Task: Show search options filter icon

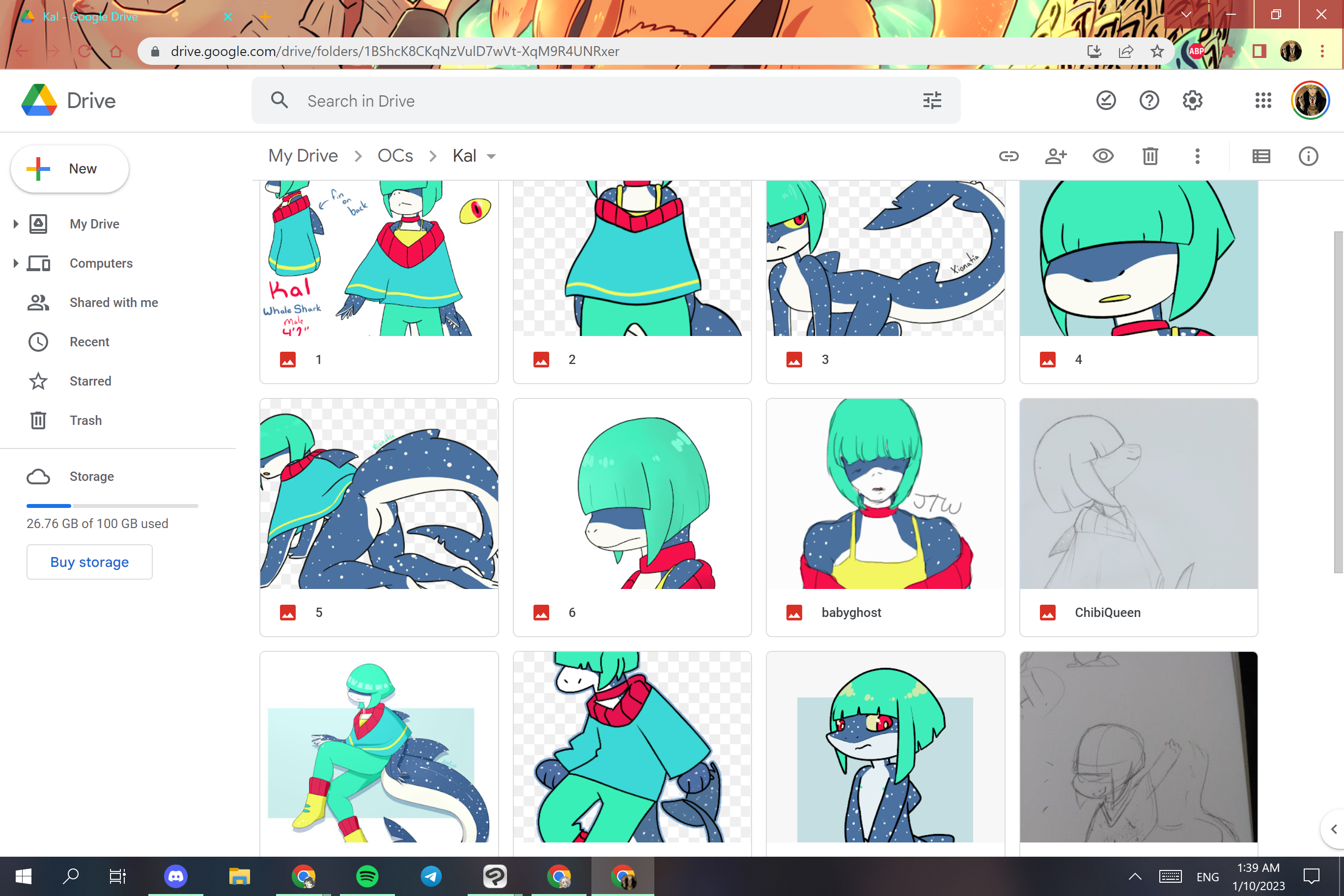Action: (932, 101)
